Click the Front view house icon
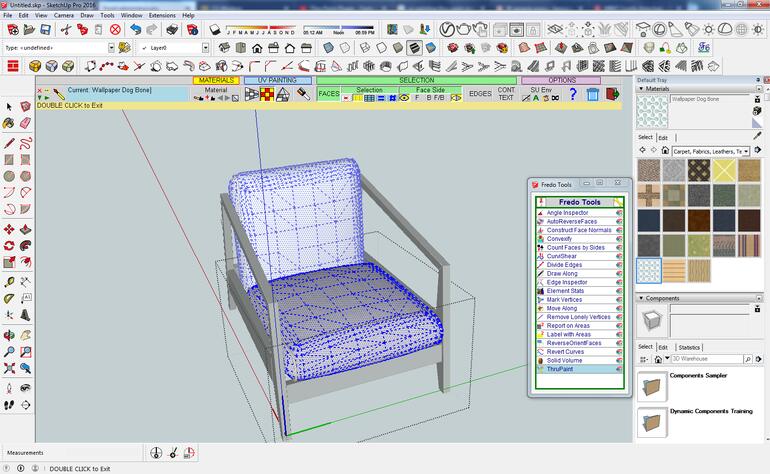770x474 pixels. coord(257,48)
